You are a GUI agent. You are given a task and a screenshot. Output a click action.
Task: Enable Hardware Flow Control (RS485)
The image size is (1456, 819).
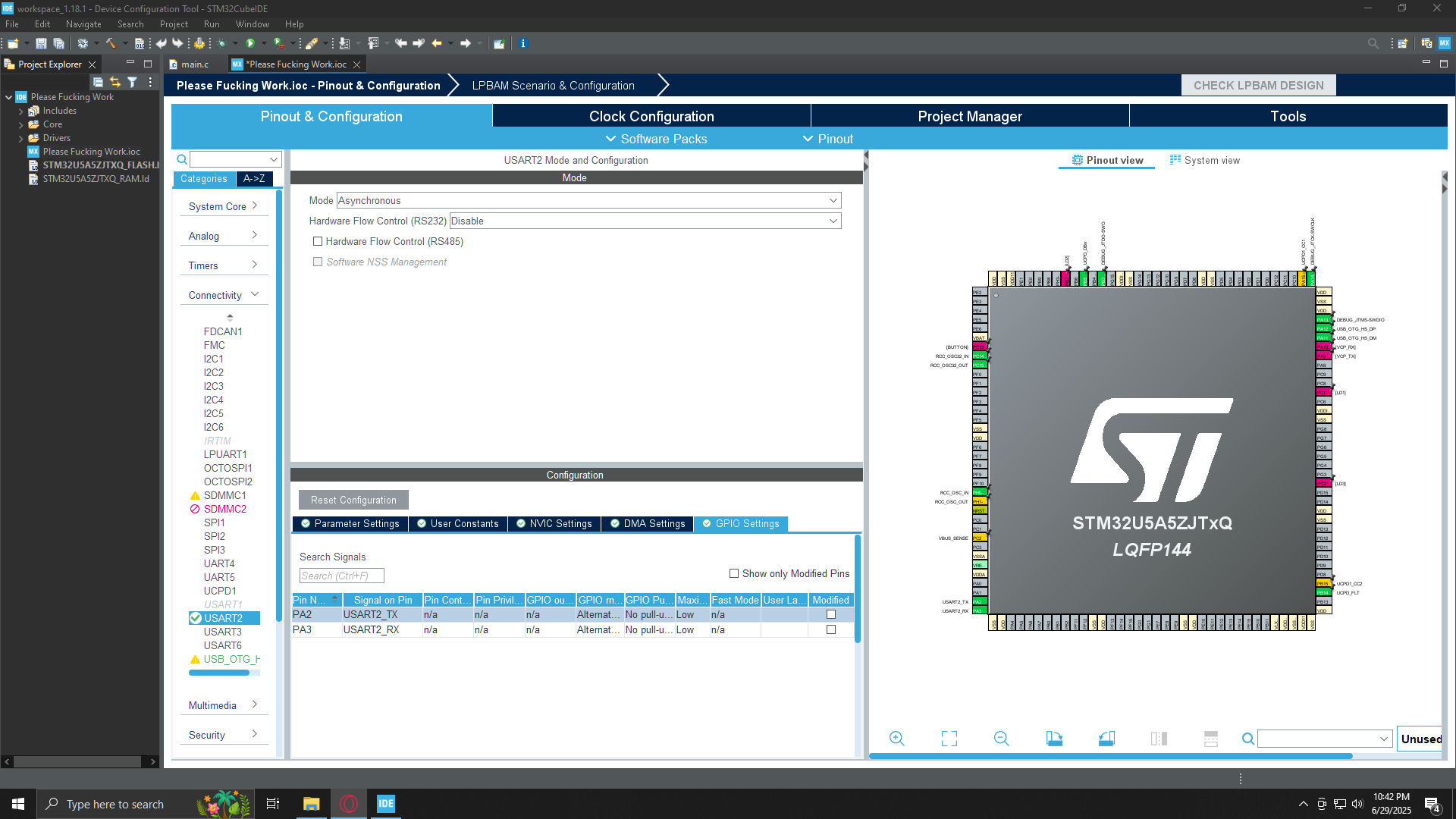(x=318, y=241)
